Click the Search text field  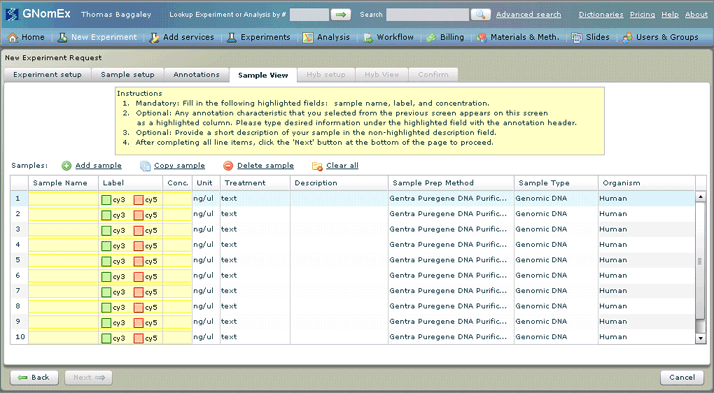(428, 15)
